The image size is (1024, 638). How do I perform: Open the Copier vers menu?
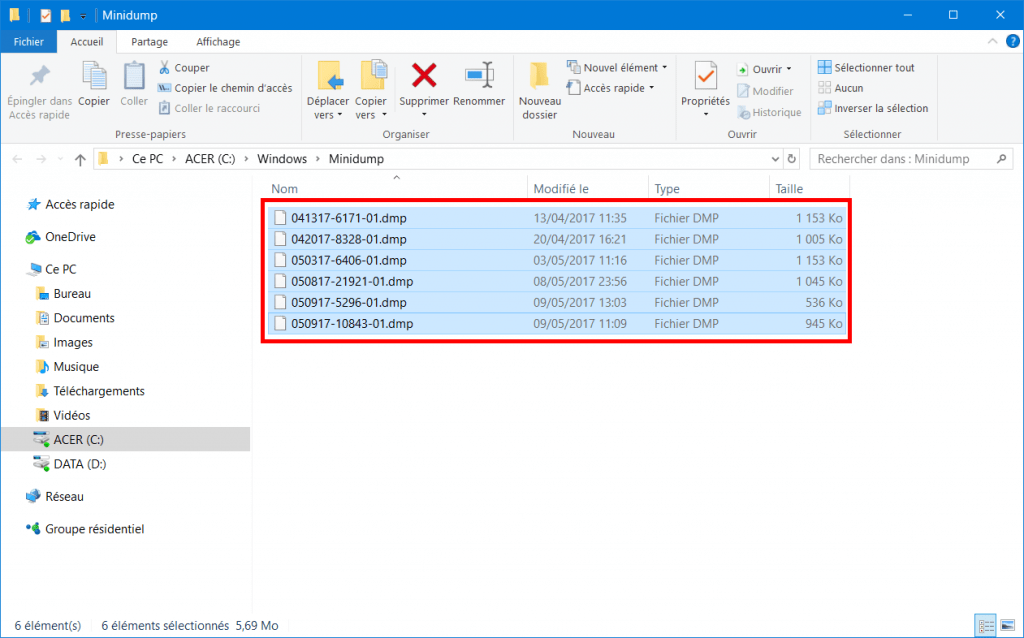(x=371, y=90)
